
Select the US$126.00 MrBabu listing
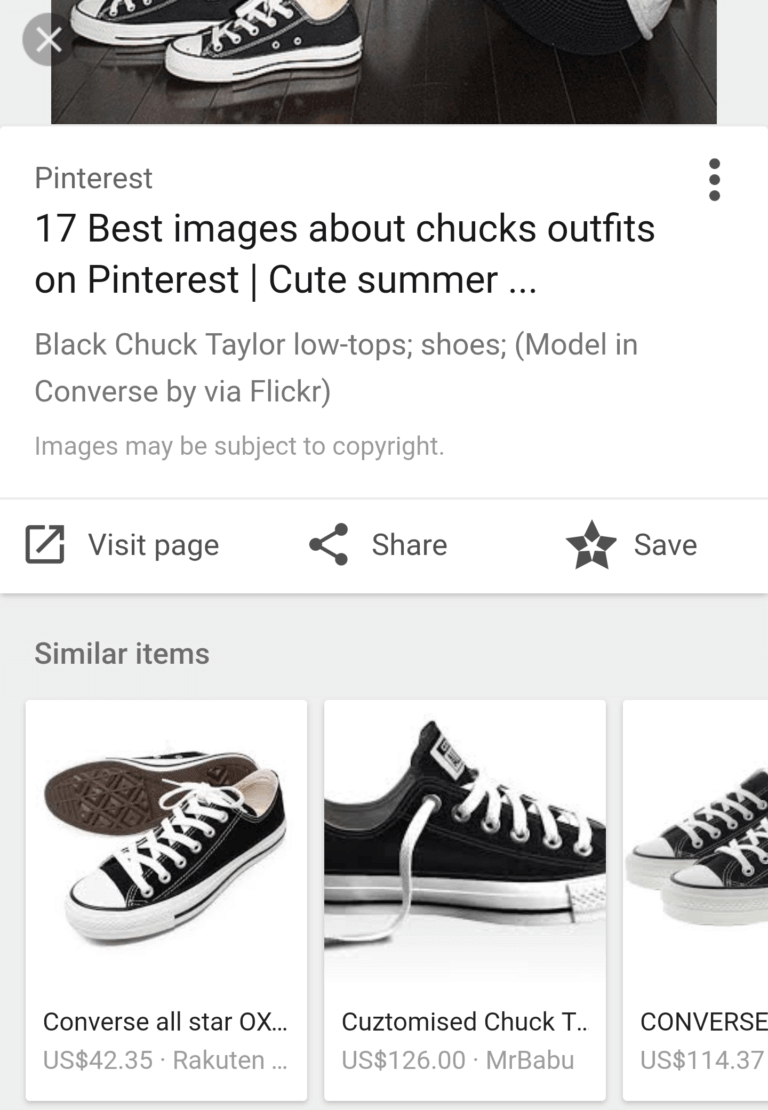click(457, 1060)
